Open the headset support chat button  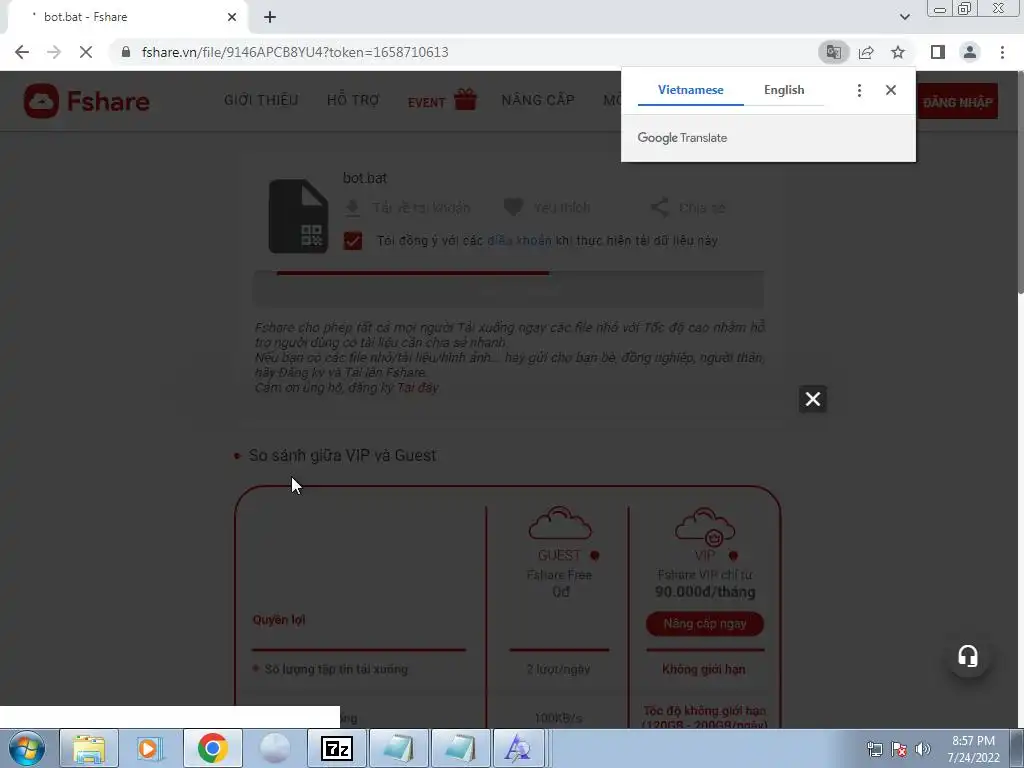968,656
